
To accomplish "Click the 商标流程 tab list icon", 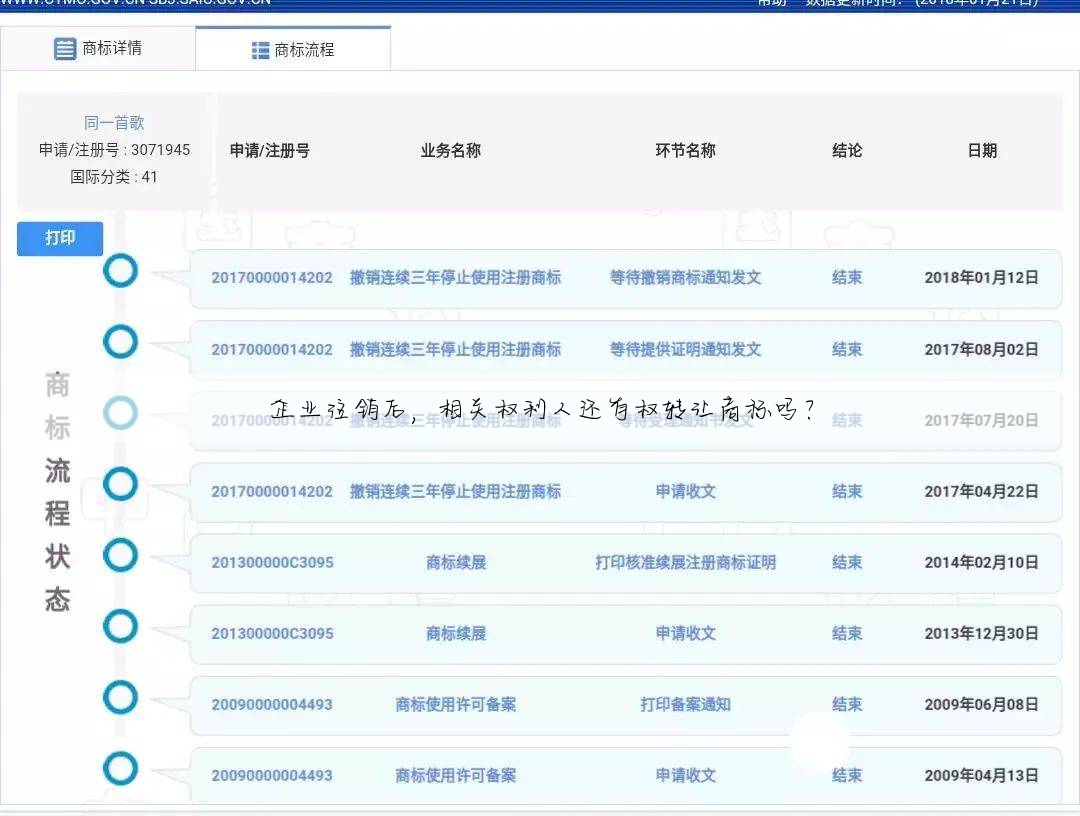I will (260, 50).
